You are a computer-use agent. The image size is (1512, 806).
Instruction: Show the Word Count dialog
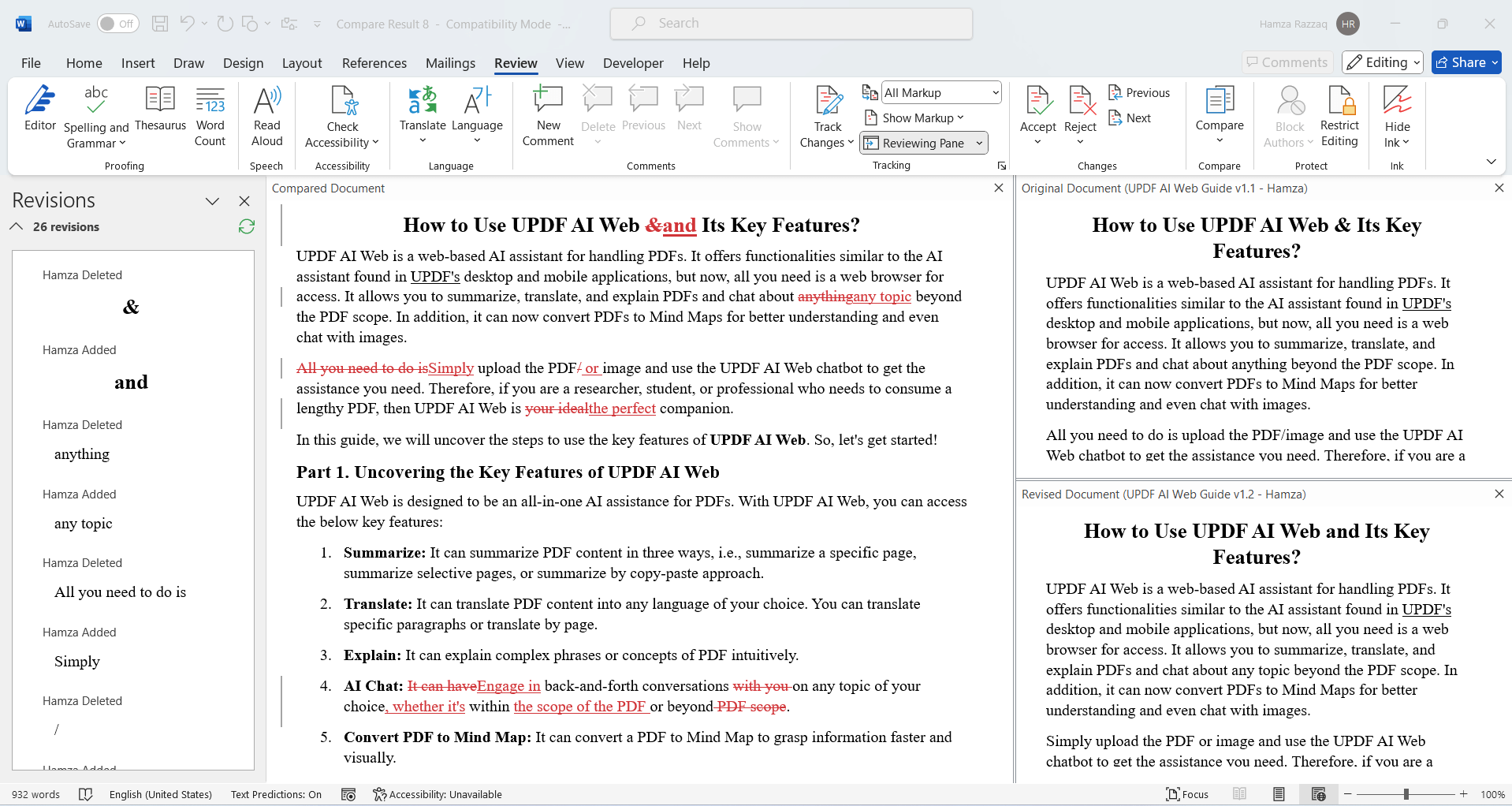[210, 114]
